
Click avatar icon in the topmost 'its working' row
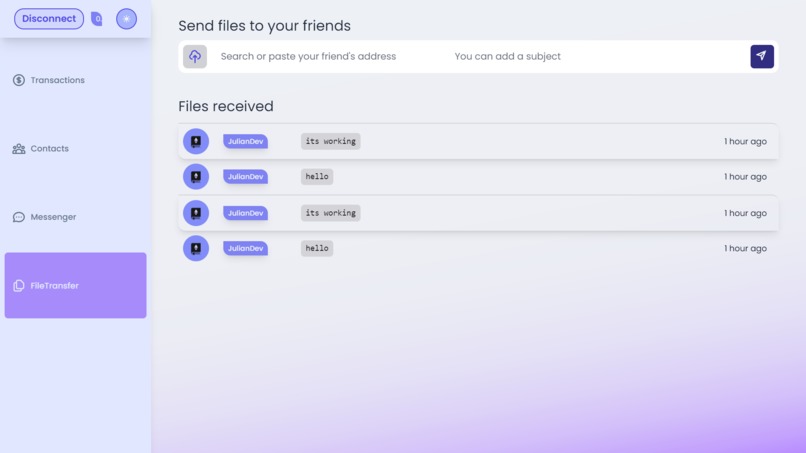[x=196, y=141]
